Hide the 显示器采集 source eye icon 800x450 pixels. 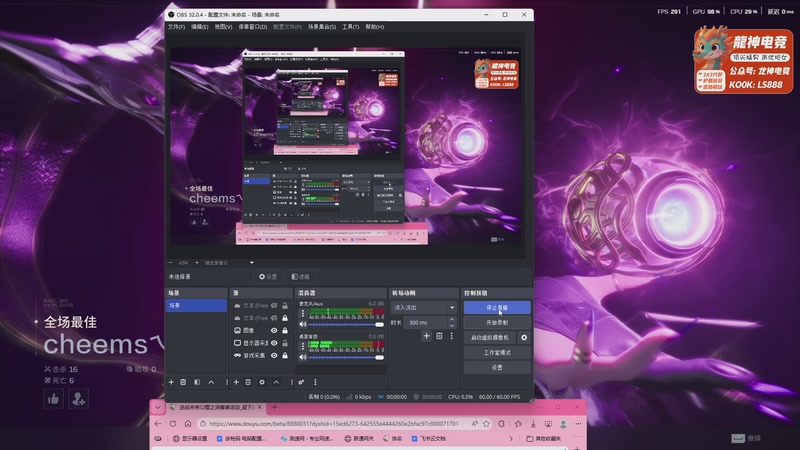click(274, 343)
